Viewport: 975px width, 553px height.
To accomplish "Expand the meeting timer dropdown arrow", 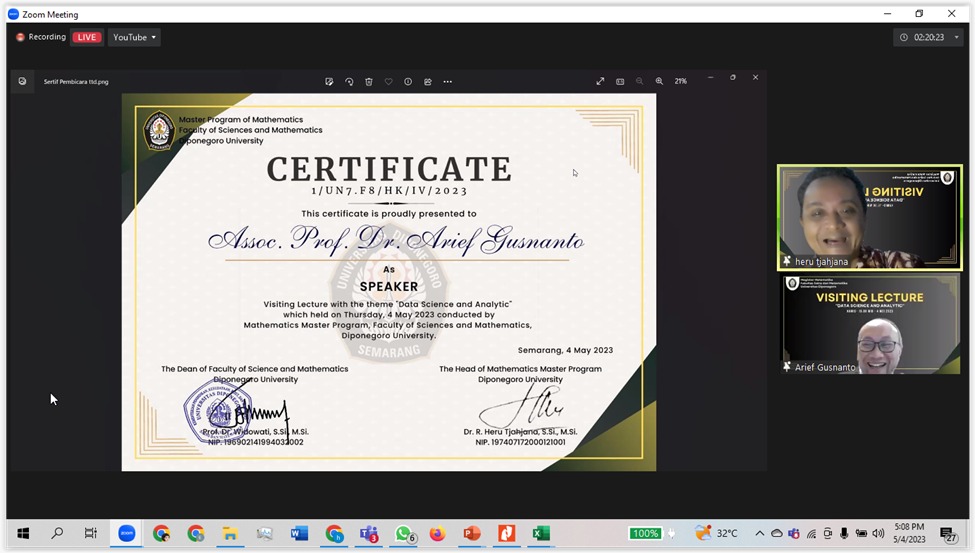I will click(956, 38).
